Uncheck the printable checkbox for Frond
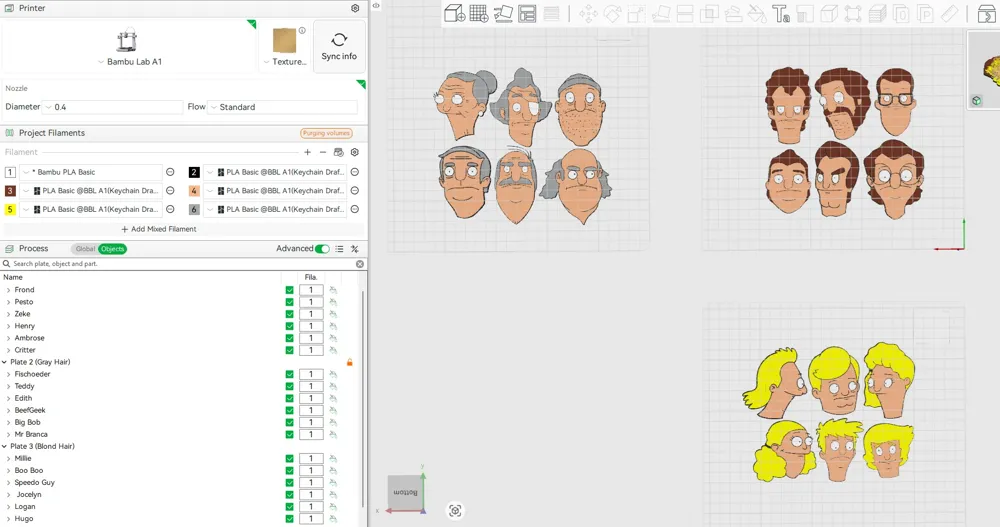Viewport: 1000px width, 527px height. (x=290, y=290)
